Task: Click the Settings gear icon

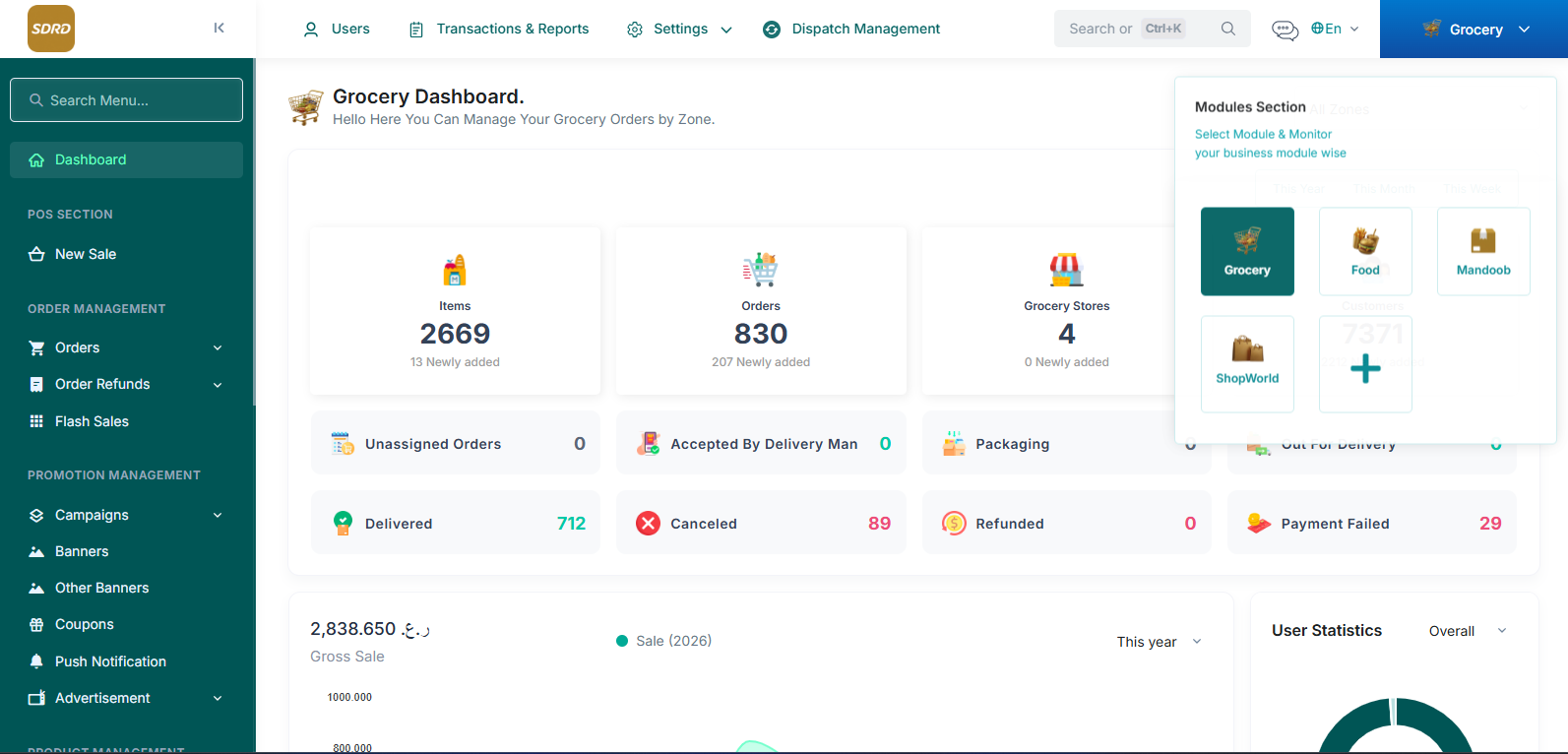Action: click(x=635, y=30)
